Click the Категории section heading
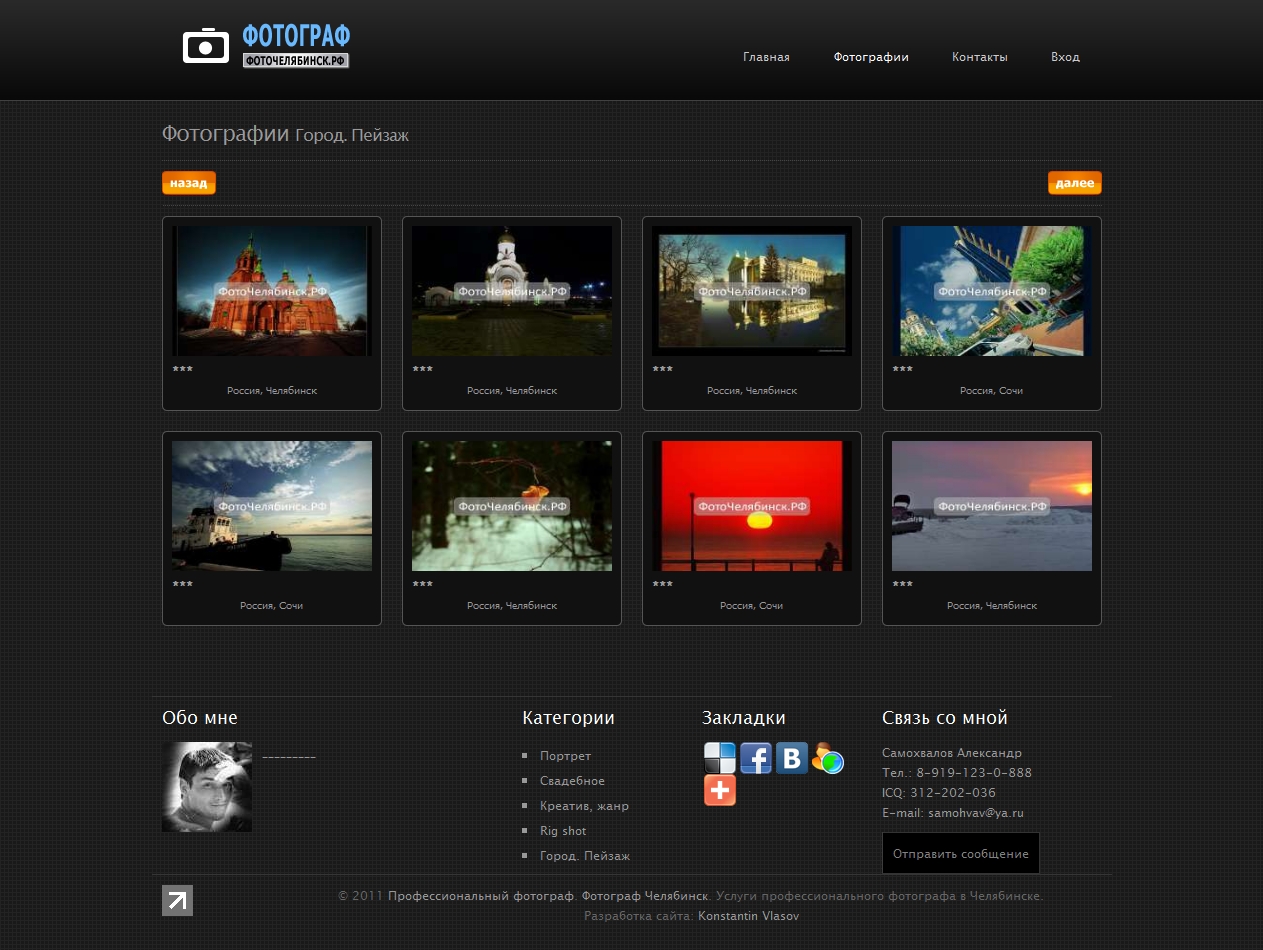This screenshot has height=950, width=1263. (568, 718)
